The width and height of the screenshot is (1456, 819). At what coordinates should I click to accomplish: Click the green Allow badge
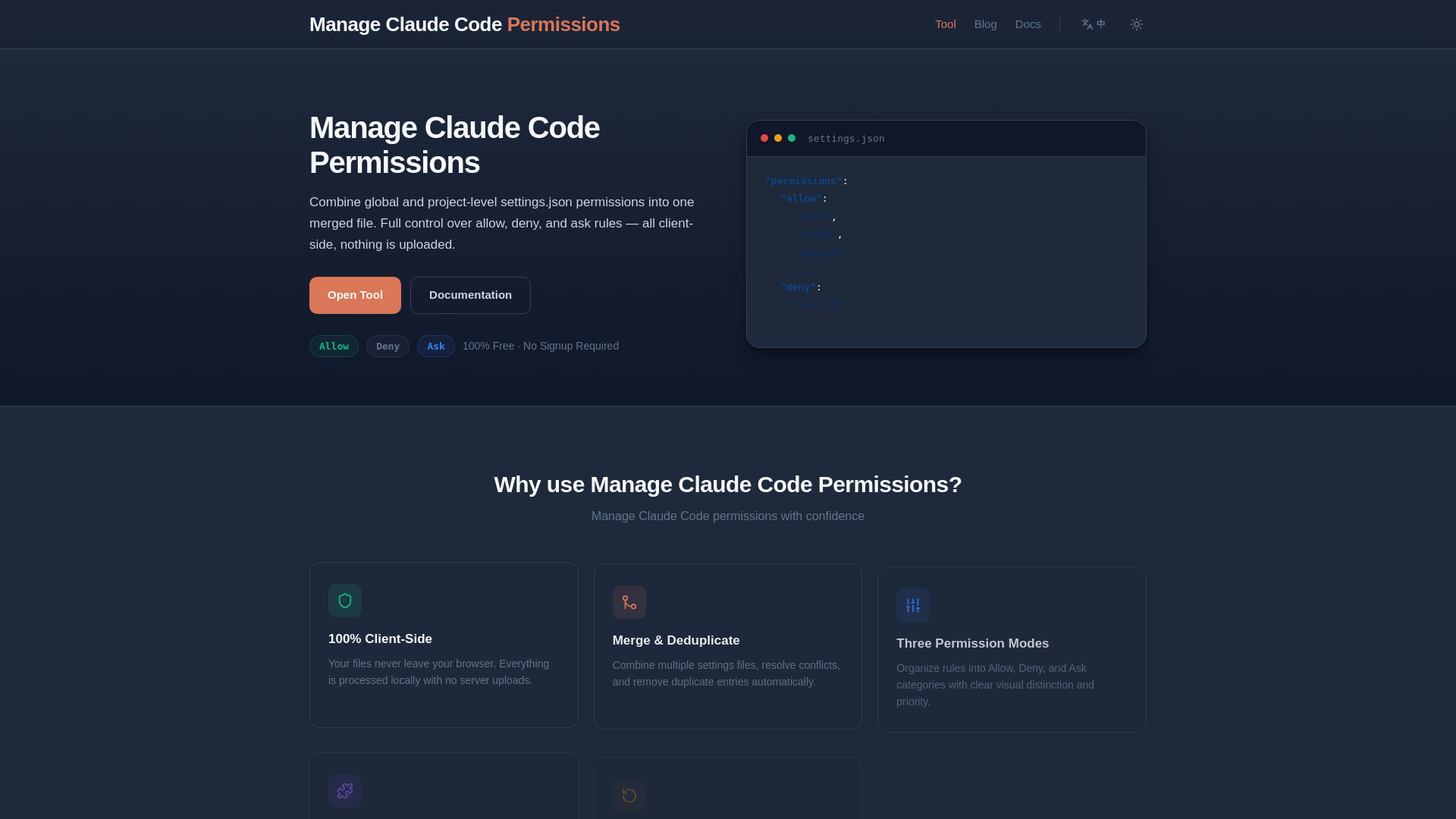pos(334,346)
